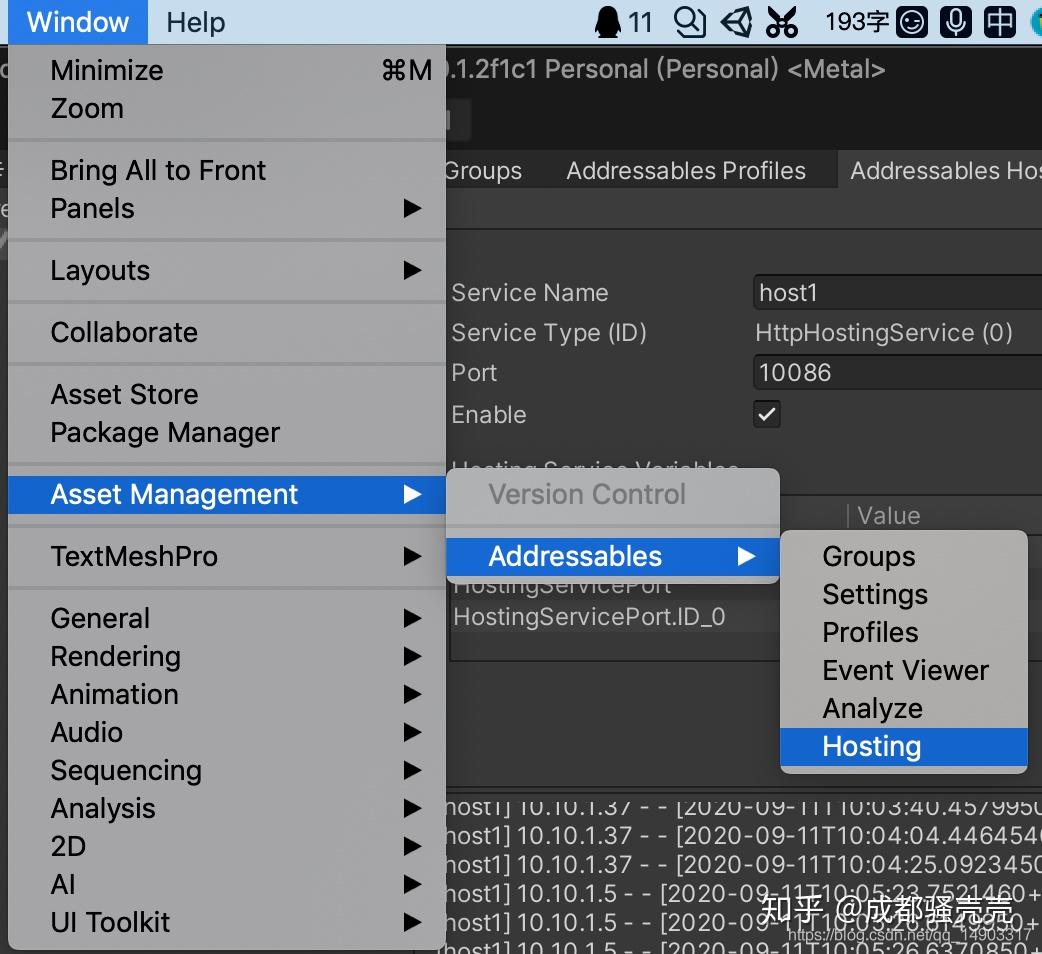Screen dimensions: 1042x954
Task: Switch input method via 中 icon
Action: point(999,21)
